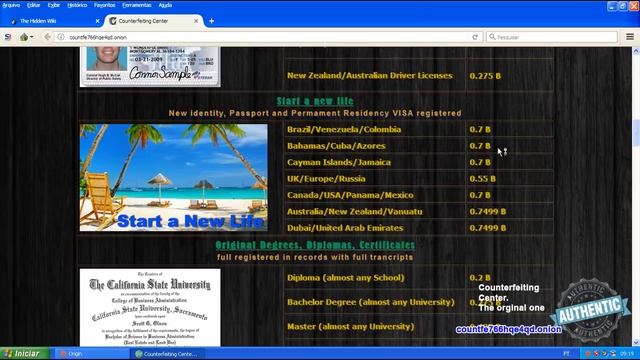Open the hamburger menu button
This screenshot has width=640, height=360.
point(630,37)
